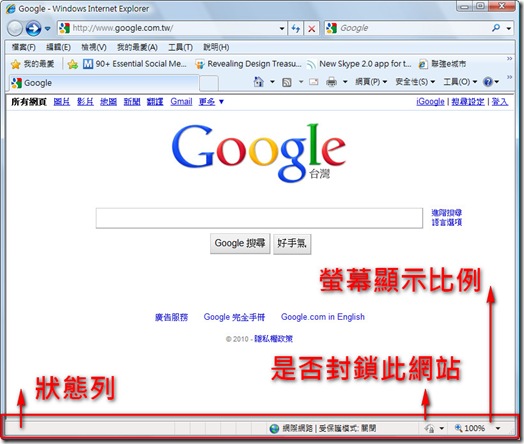Open the recent pages dropdown beside Forward
This screenshot has width=524, height=444.
48,29
